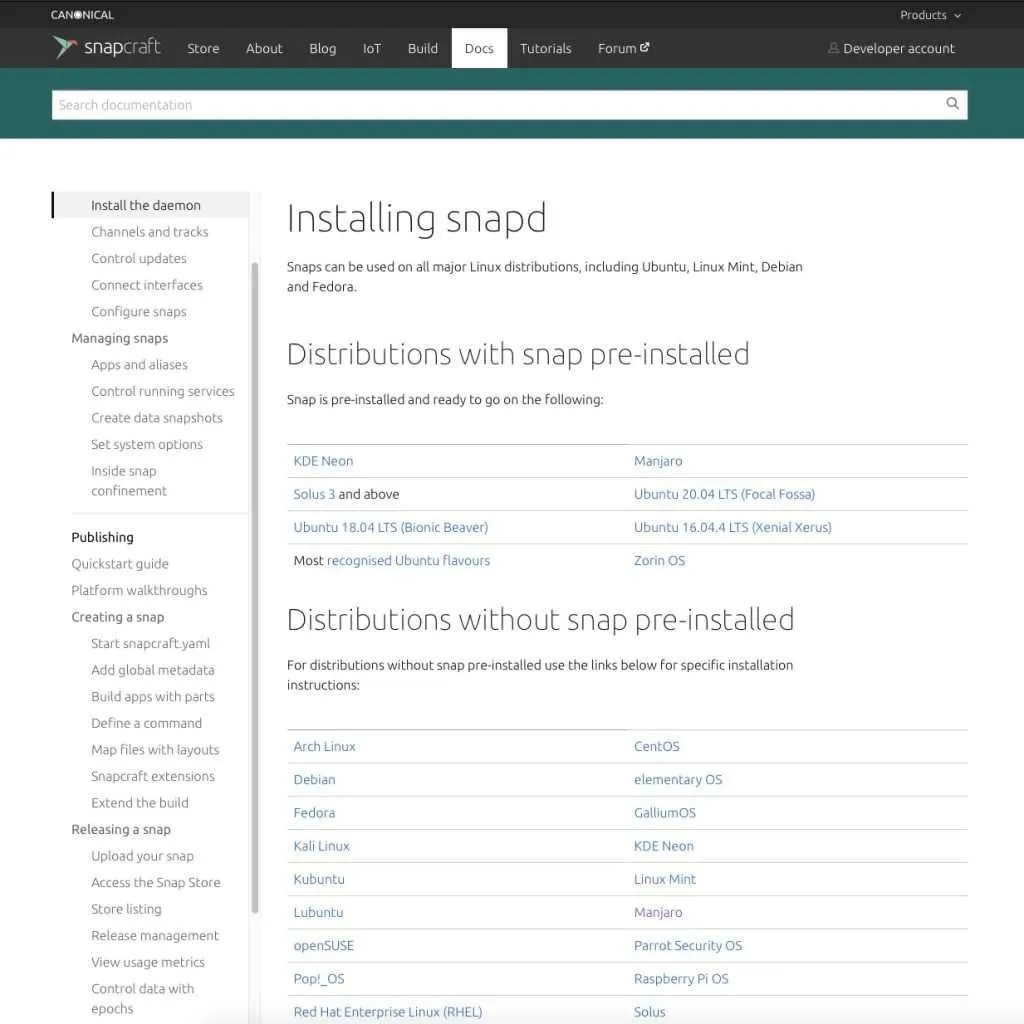
Task: Open elementary OS install instructions
Action: point(678,780)
